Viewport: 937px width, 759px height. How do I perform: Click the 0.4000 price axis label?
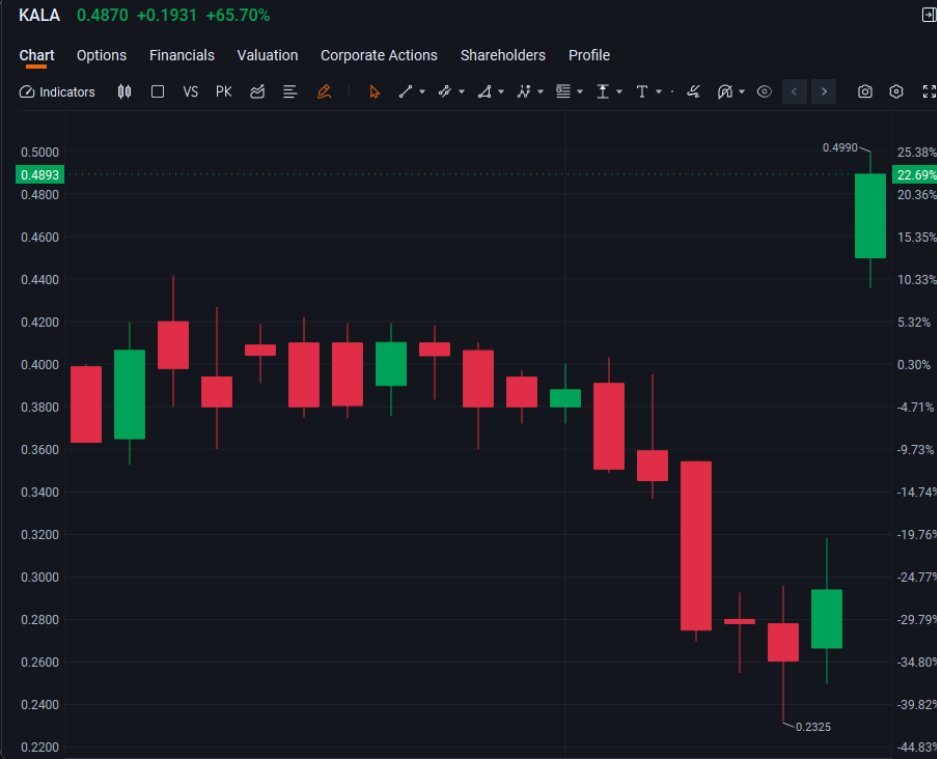39,365
